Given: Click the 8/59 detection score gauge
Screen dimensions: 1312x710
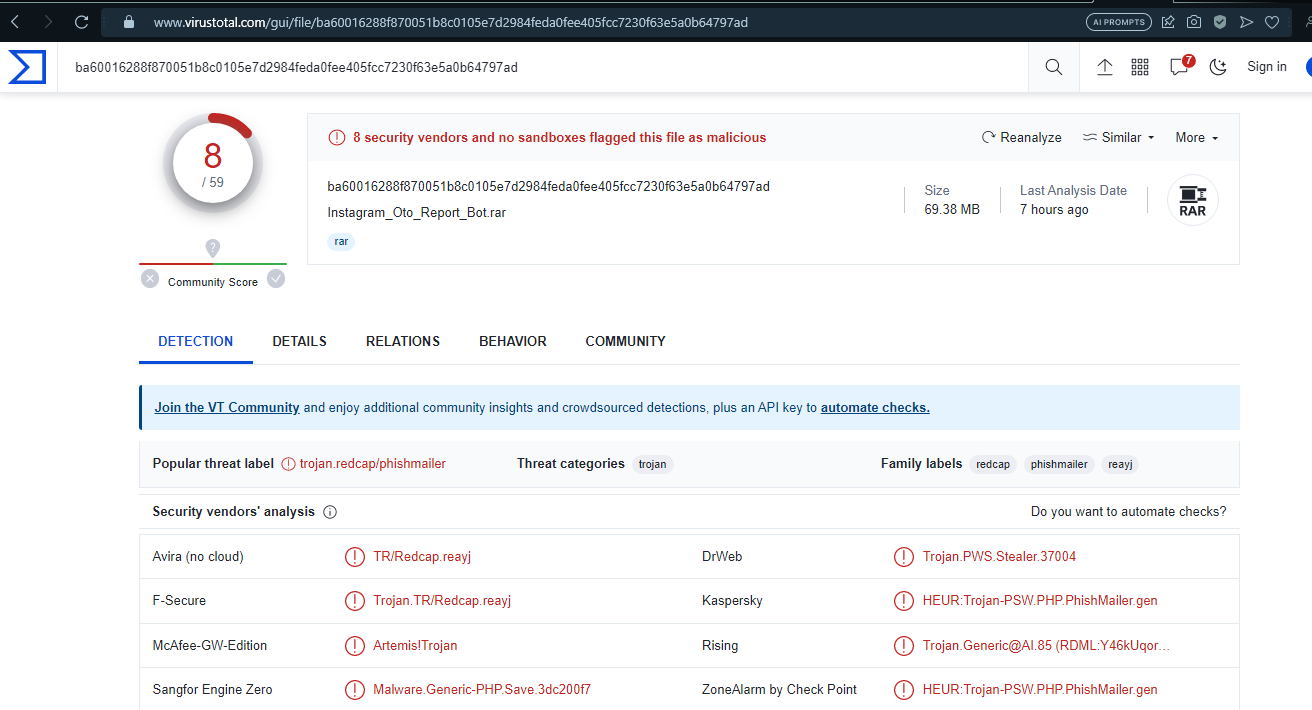Looking at the screenshot, I should coord(213,163).
